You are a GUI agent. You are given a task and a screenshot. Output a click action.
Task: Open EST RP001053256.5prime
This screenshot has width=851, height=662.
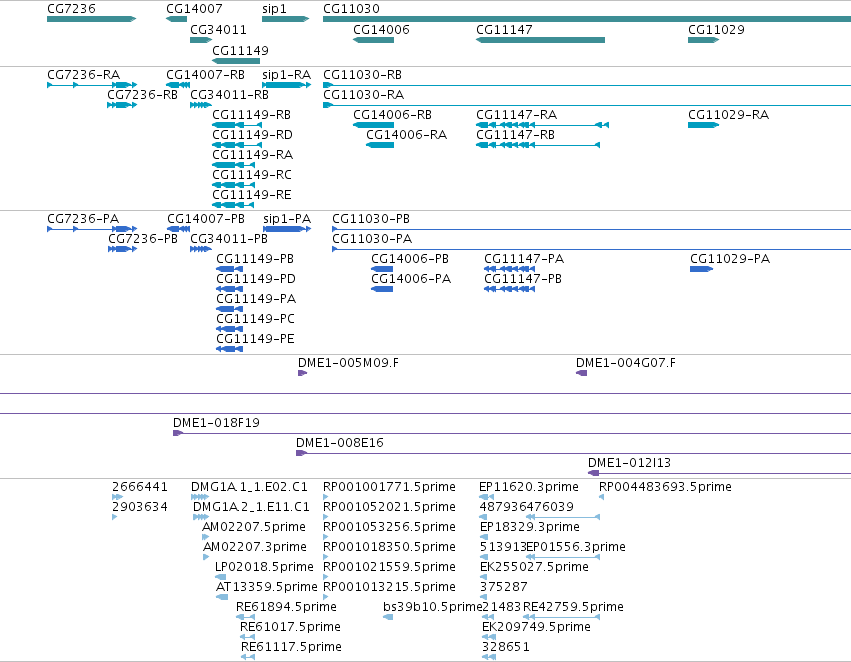coord(389,527)
